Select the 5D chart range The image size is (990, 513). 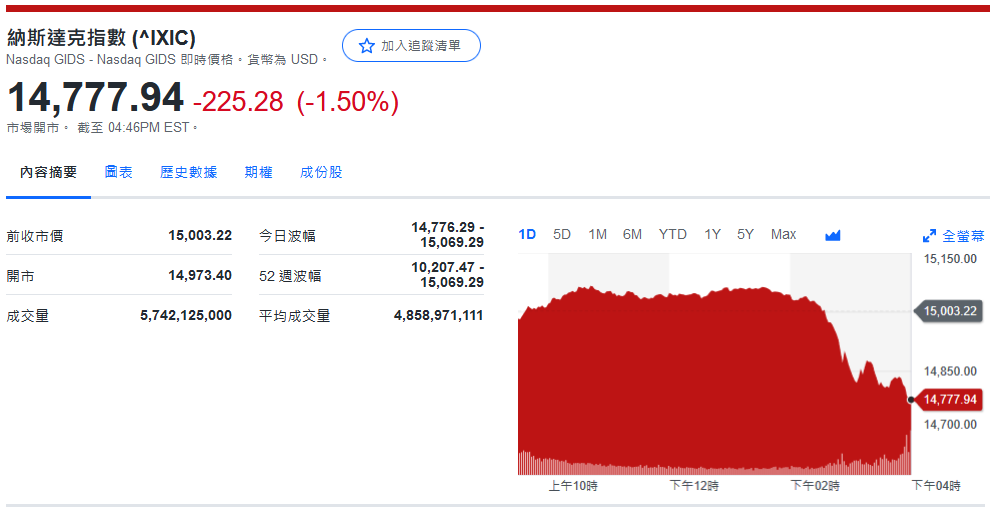click(x=562, y=235)
